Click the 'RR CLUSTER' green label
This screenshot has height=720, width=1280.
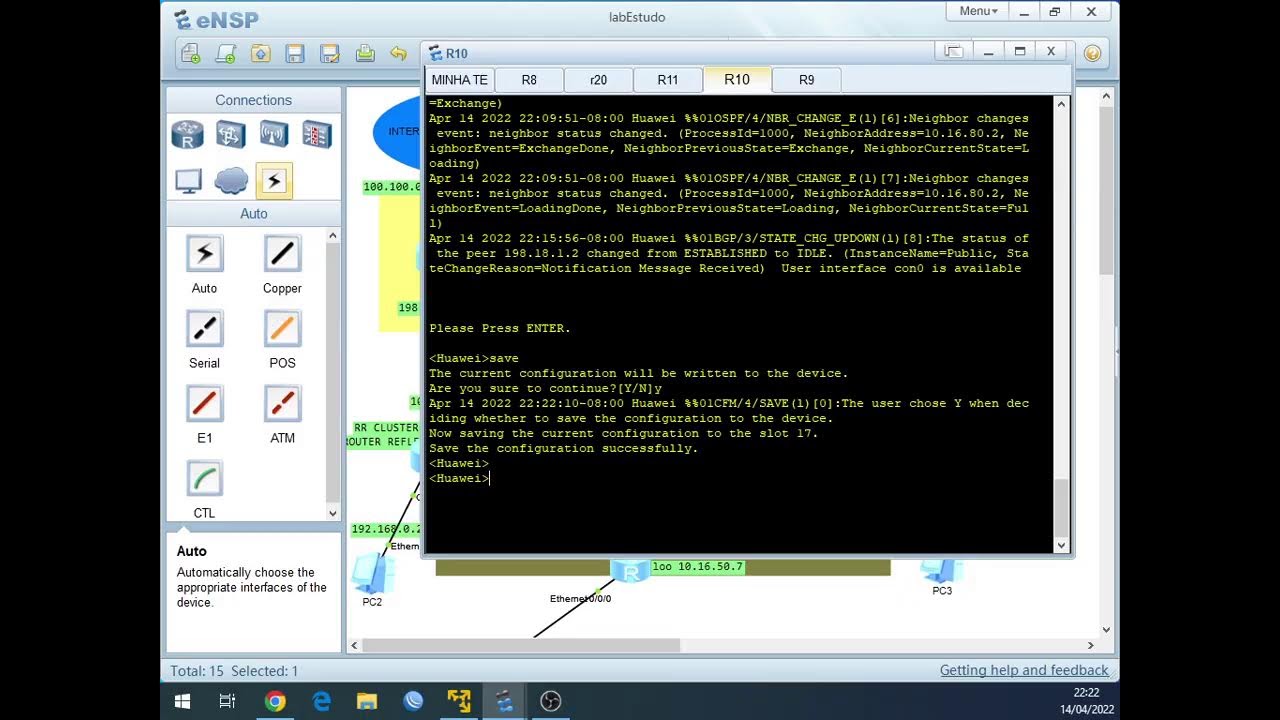386,427
